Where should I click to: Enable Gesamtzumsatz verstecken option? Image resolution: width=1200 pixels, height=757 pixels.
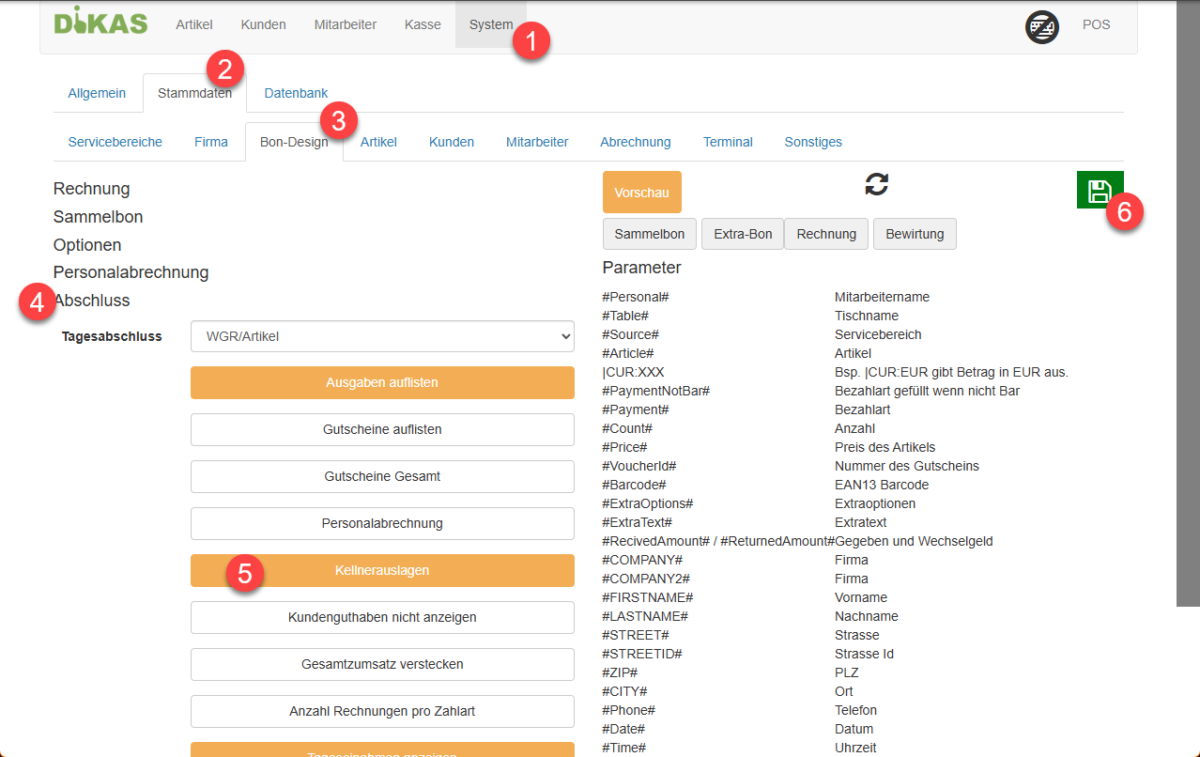[382, 664]
